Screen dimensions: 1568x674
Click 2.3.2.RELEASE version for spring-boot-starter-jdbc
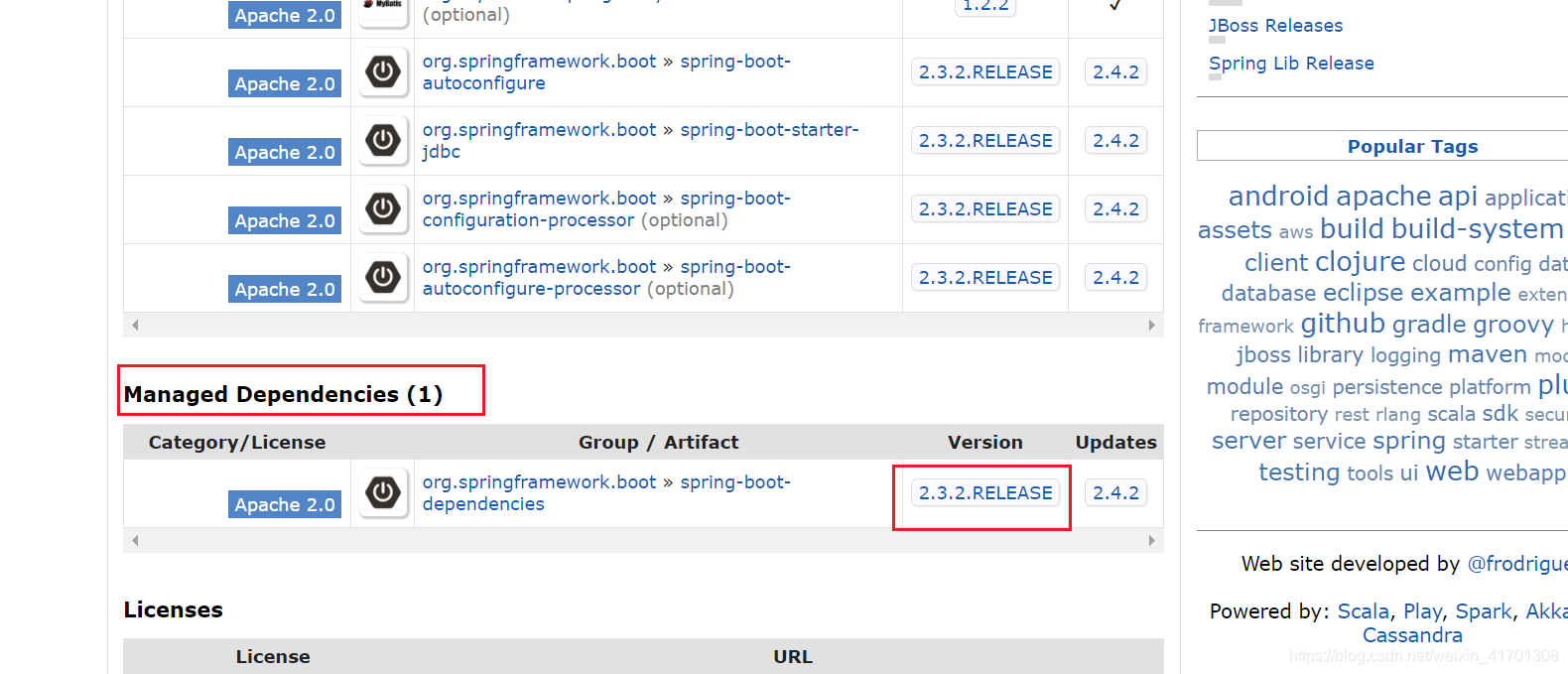tap(985, 141)
